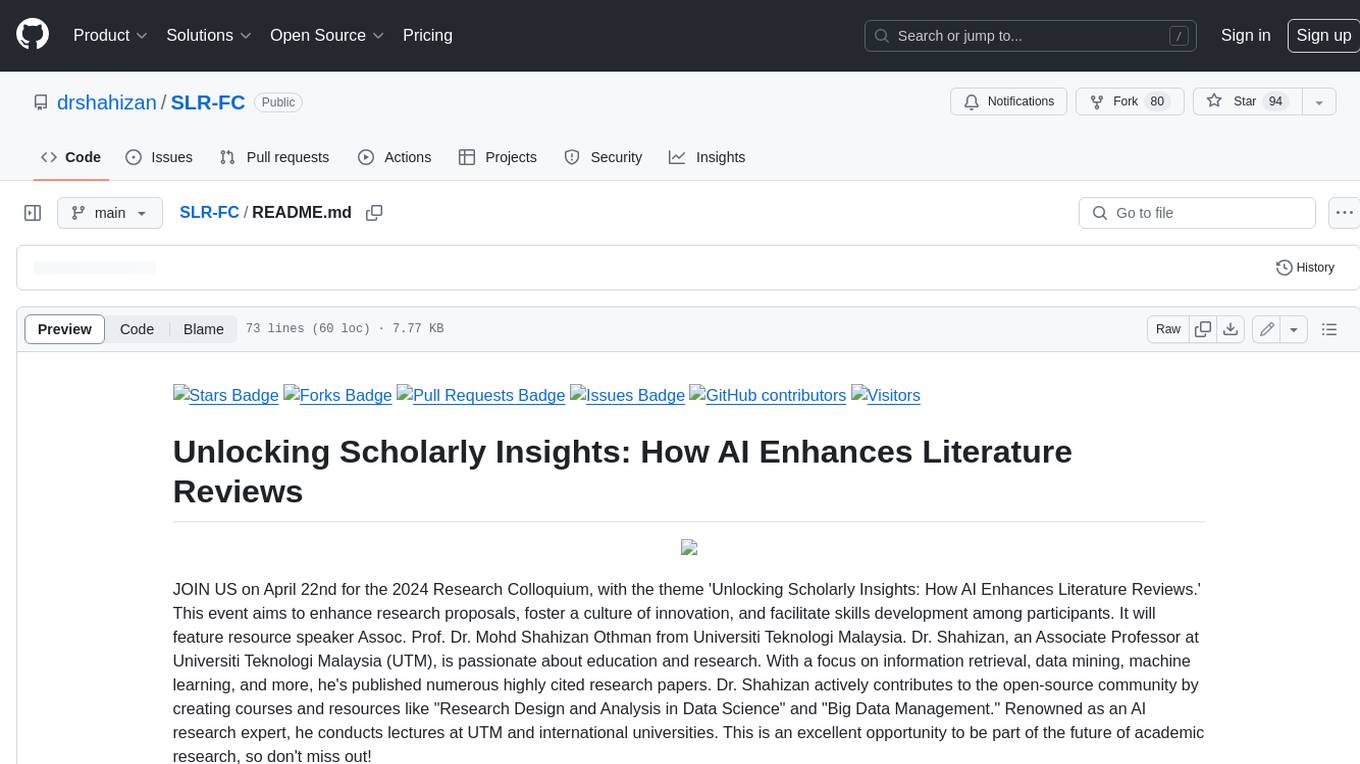This screenshot has width=1360, height=764.
Task: Open the Sign up page
Action: click(1323, 35)
